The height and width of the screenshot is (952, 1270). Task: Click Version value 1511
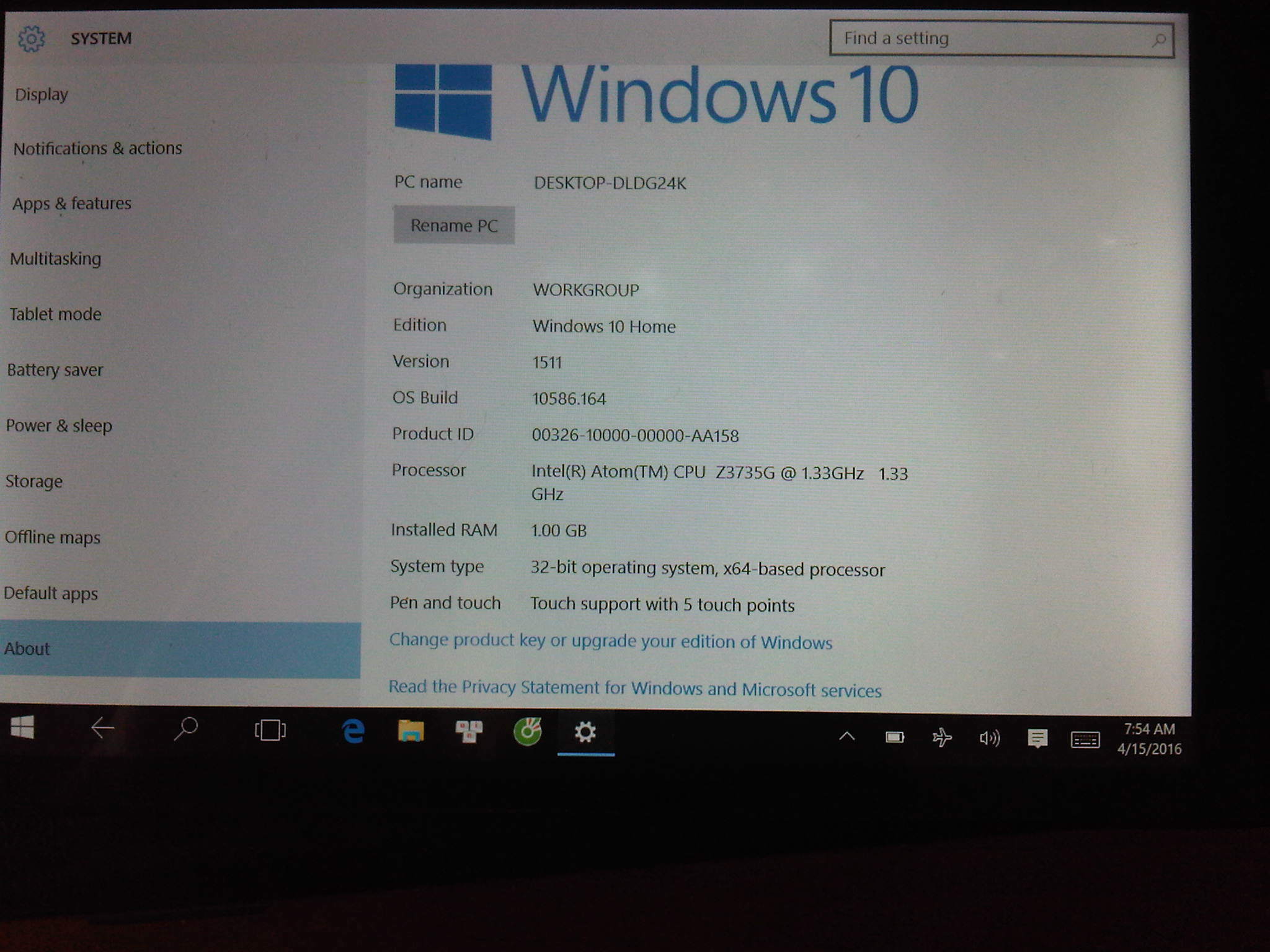click(547, 363)
